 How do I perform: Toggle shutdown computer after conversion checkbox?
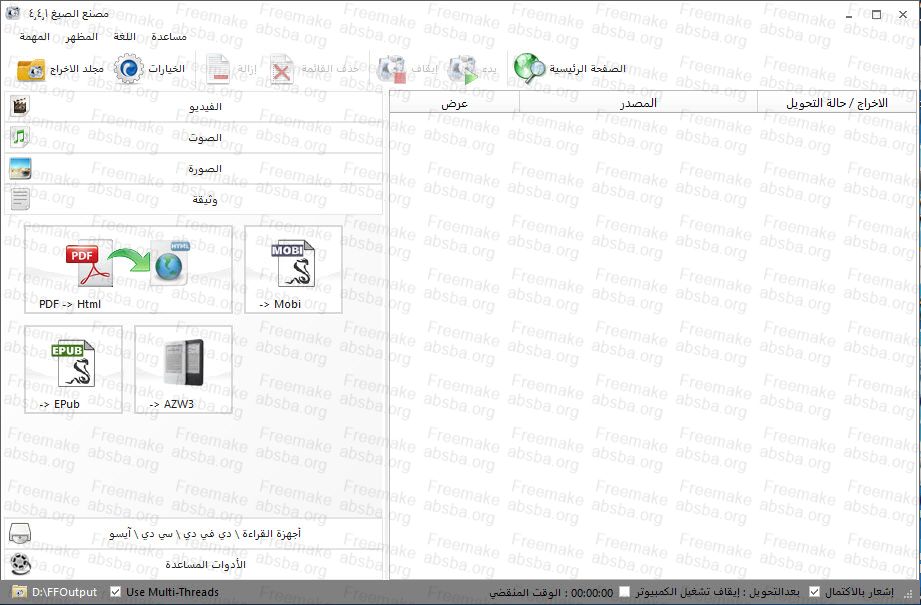point(624,592)
